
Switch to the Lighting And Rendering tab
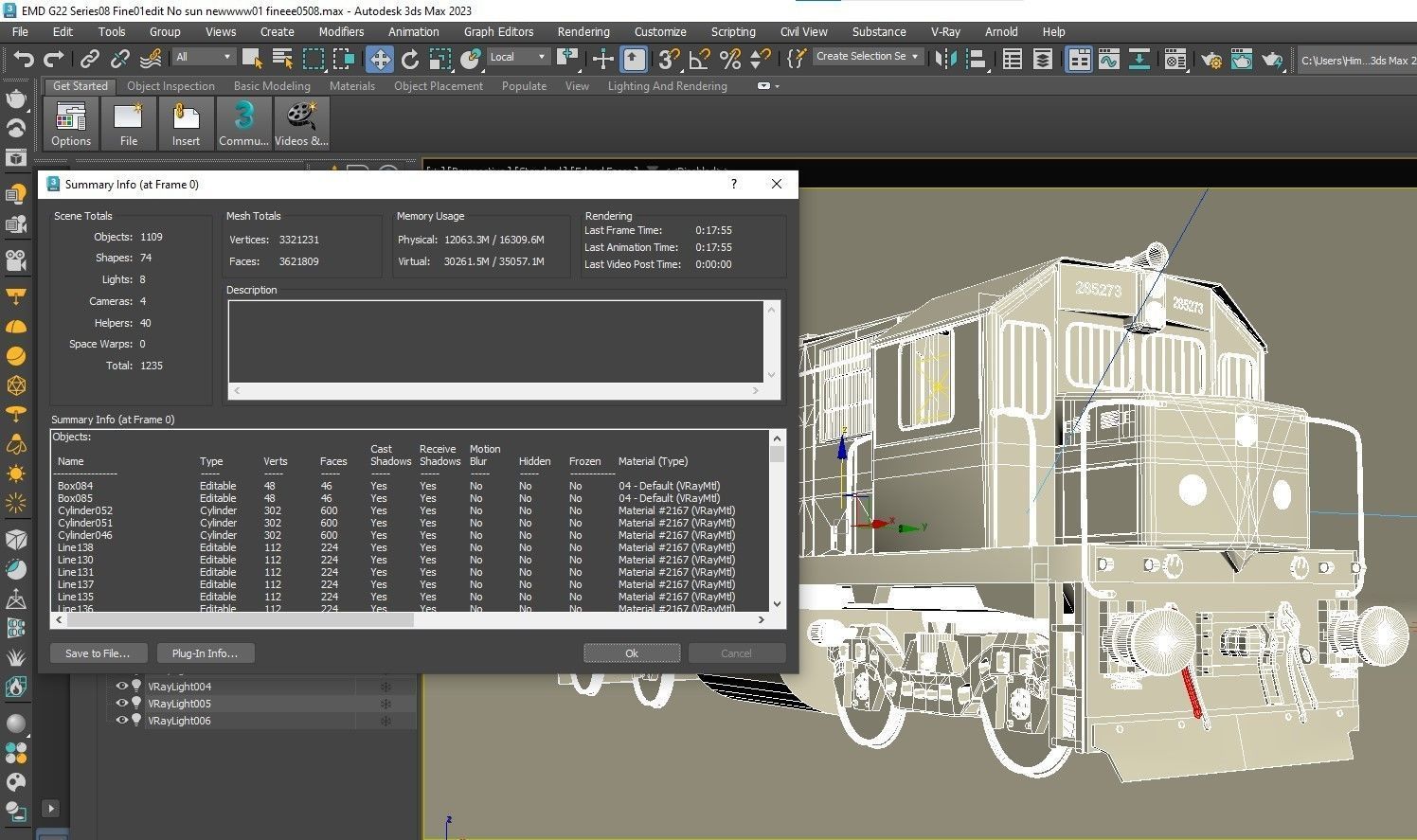coord(667,86)
